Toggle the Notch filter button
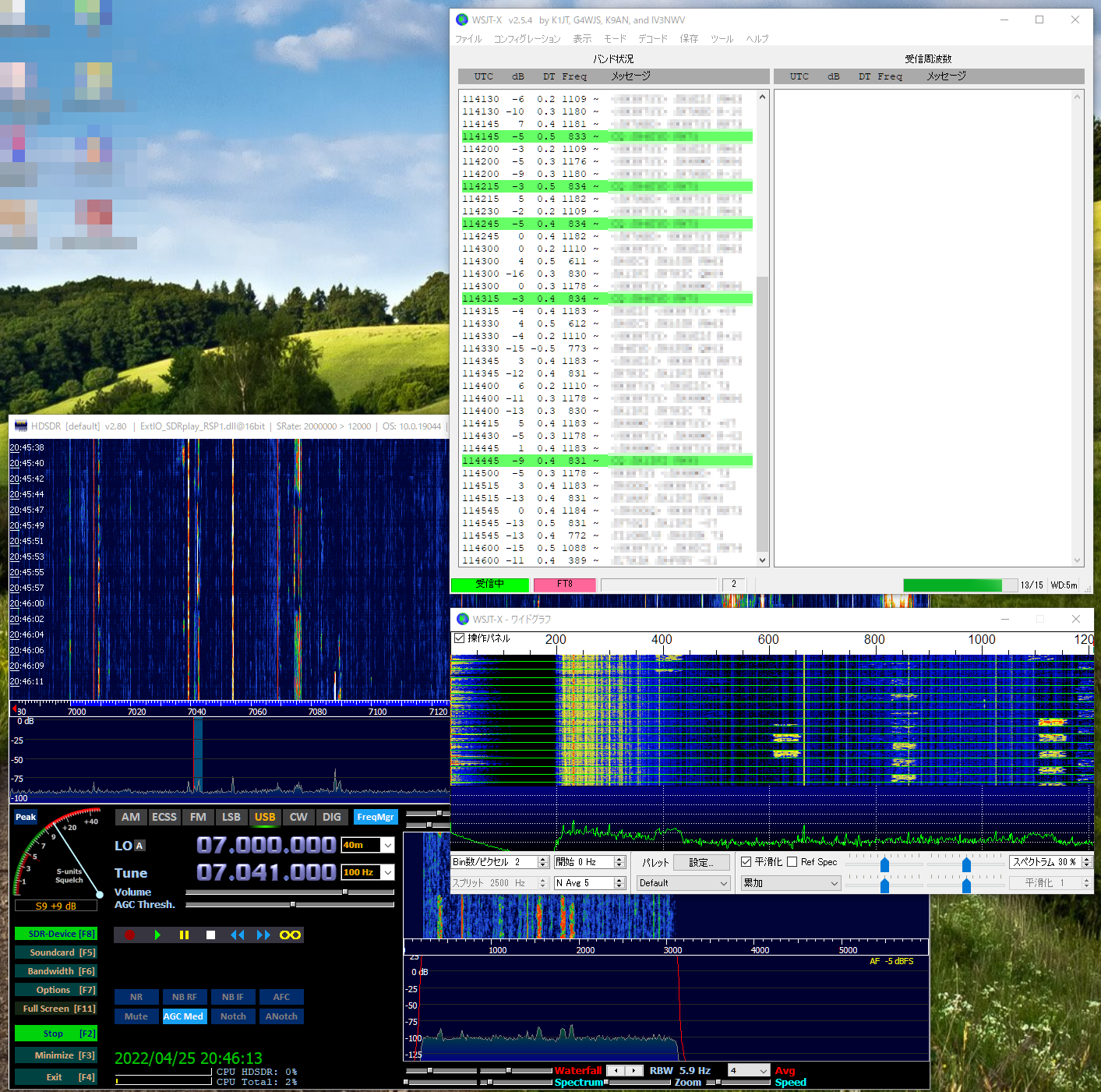1101x1092 pixels. click(x=233, y=1016)
